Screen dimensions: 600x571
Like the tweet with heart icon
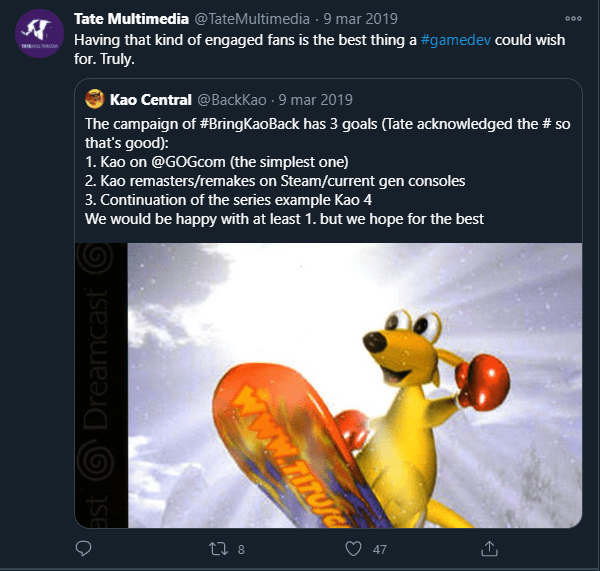click(x=352, y=548)
